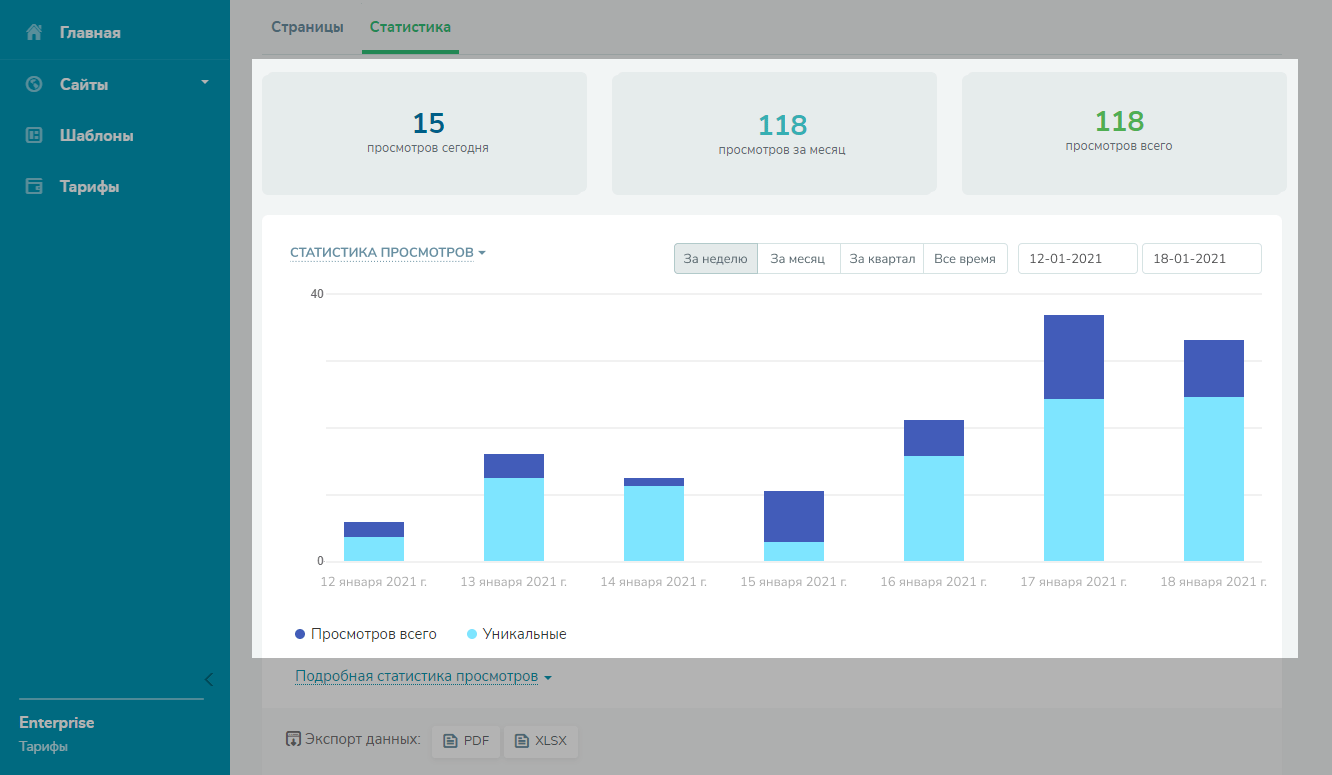Collapse sidebar with the left chevron

pyautogui.click(x=208, y=680)
